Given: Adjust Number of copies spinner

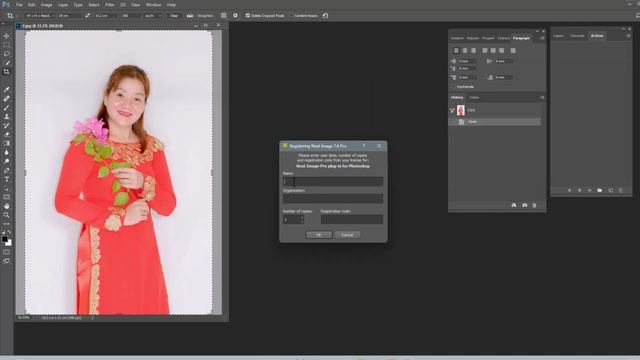Looking at the screenshot, I should point(302,220).
